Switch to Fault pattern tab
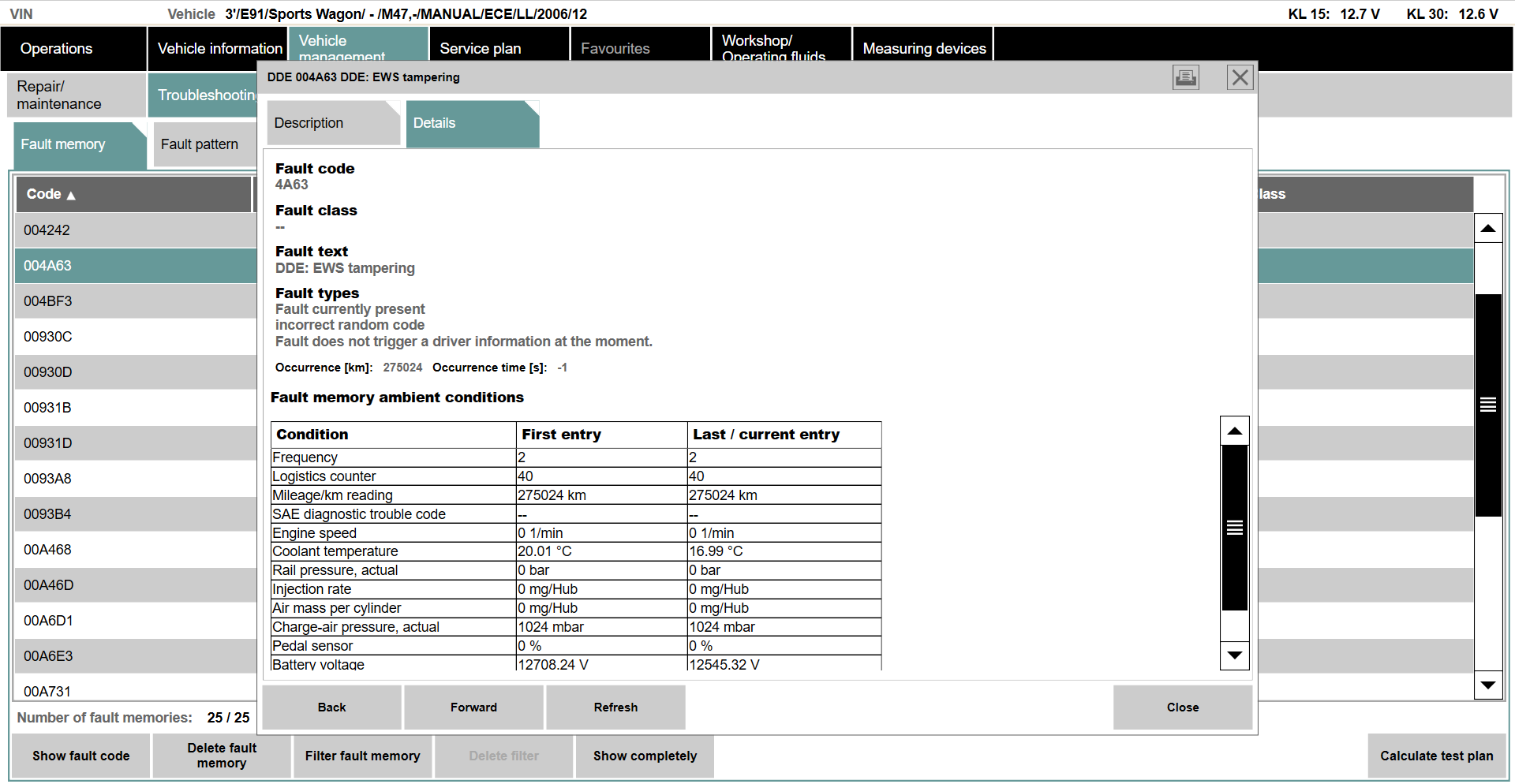 click(204, 145)
